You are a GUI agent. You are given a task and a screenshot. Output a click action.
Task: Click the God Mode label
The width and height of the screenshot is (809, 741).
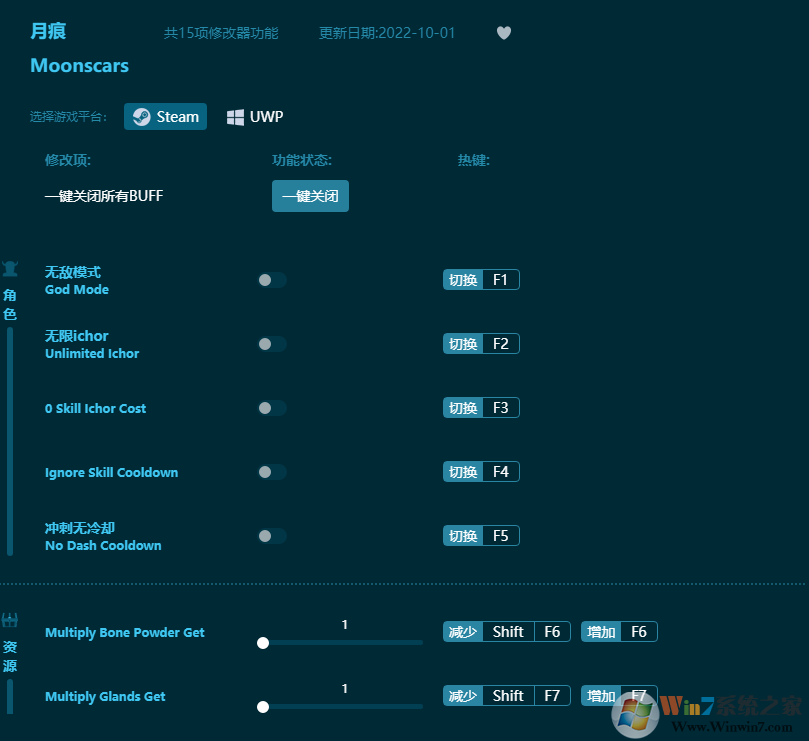(x=77, y=289)
